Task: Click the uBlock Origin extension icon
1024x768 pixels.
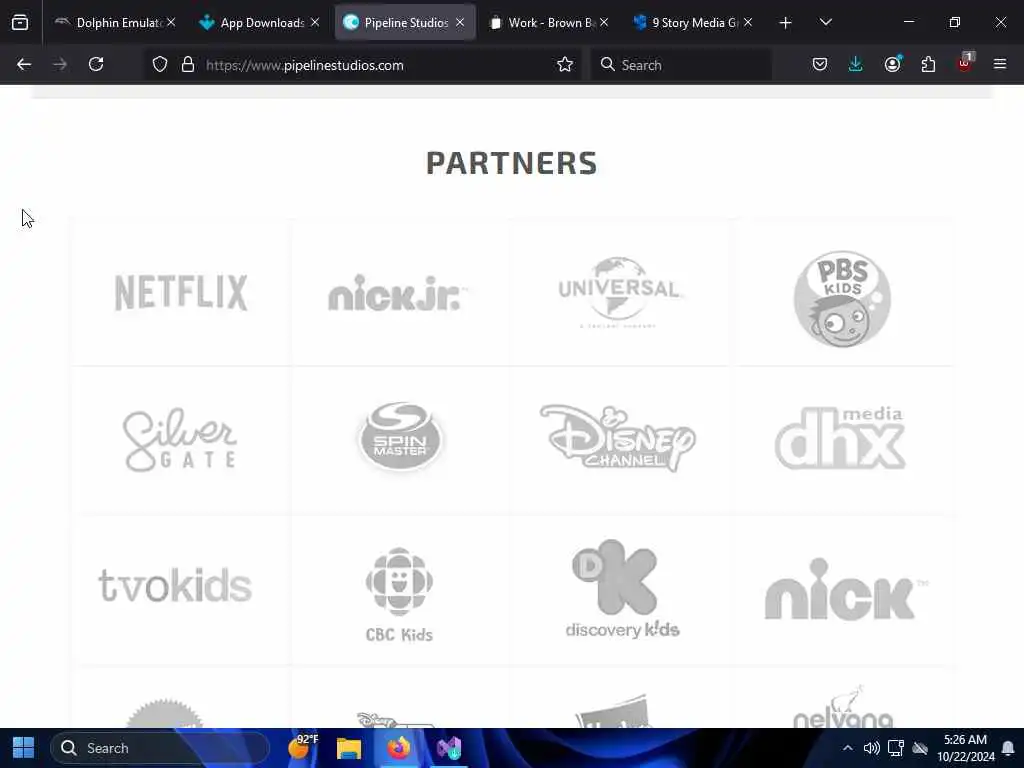Action: click(x=965, y=63)
